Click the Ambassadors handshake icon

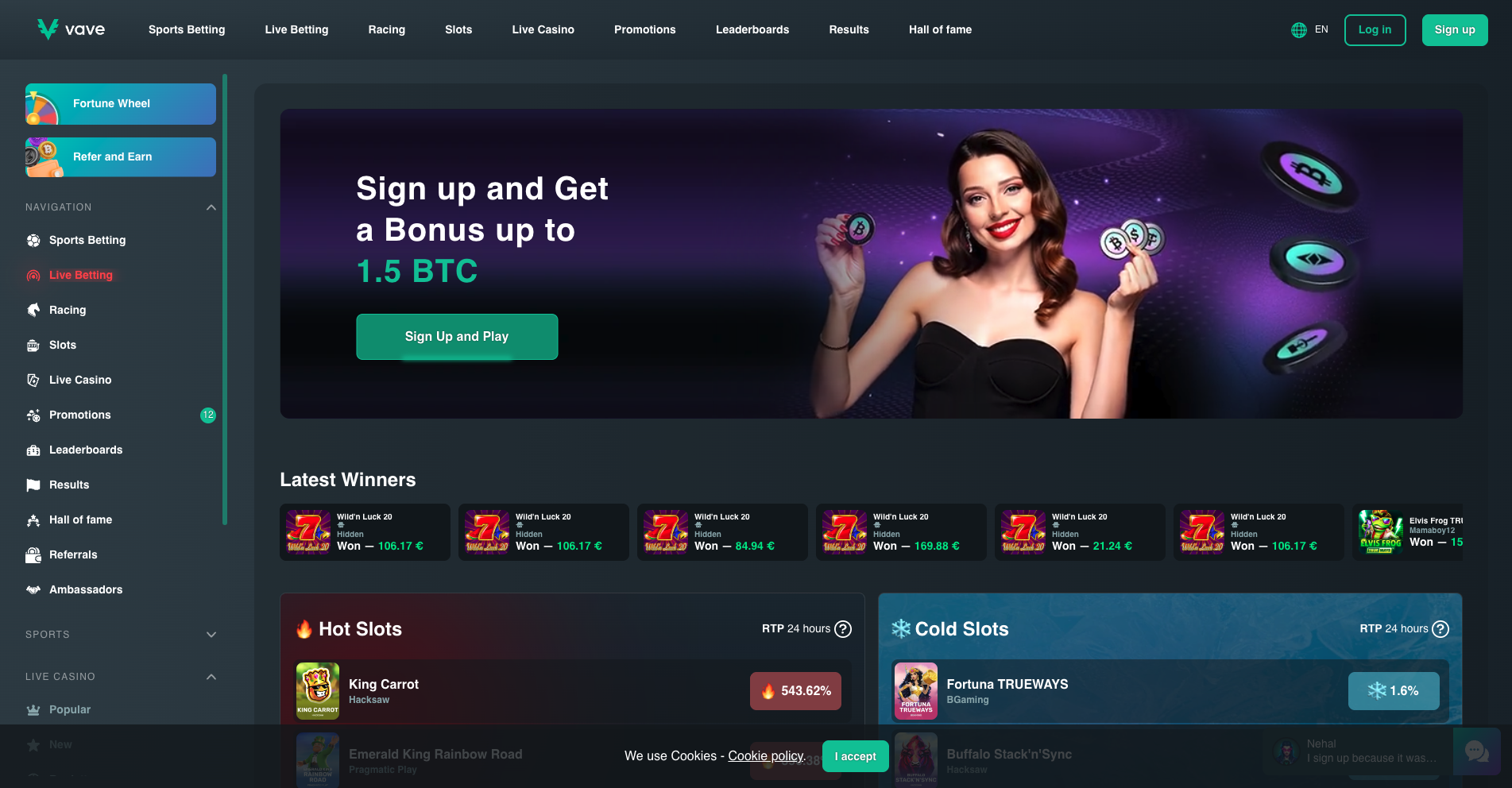pyautogui.click(x=33, y=589)
